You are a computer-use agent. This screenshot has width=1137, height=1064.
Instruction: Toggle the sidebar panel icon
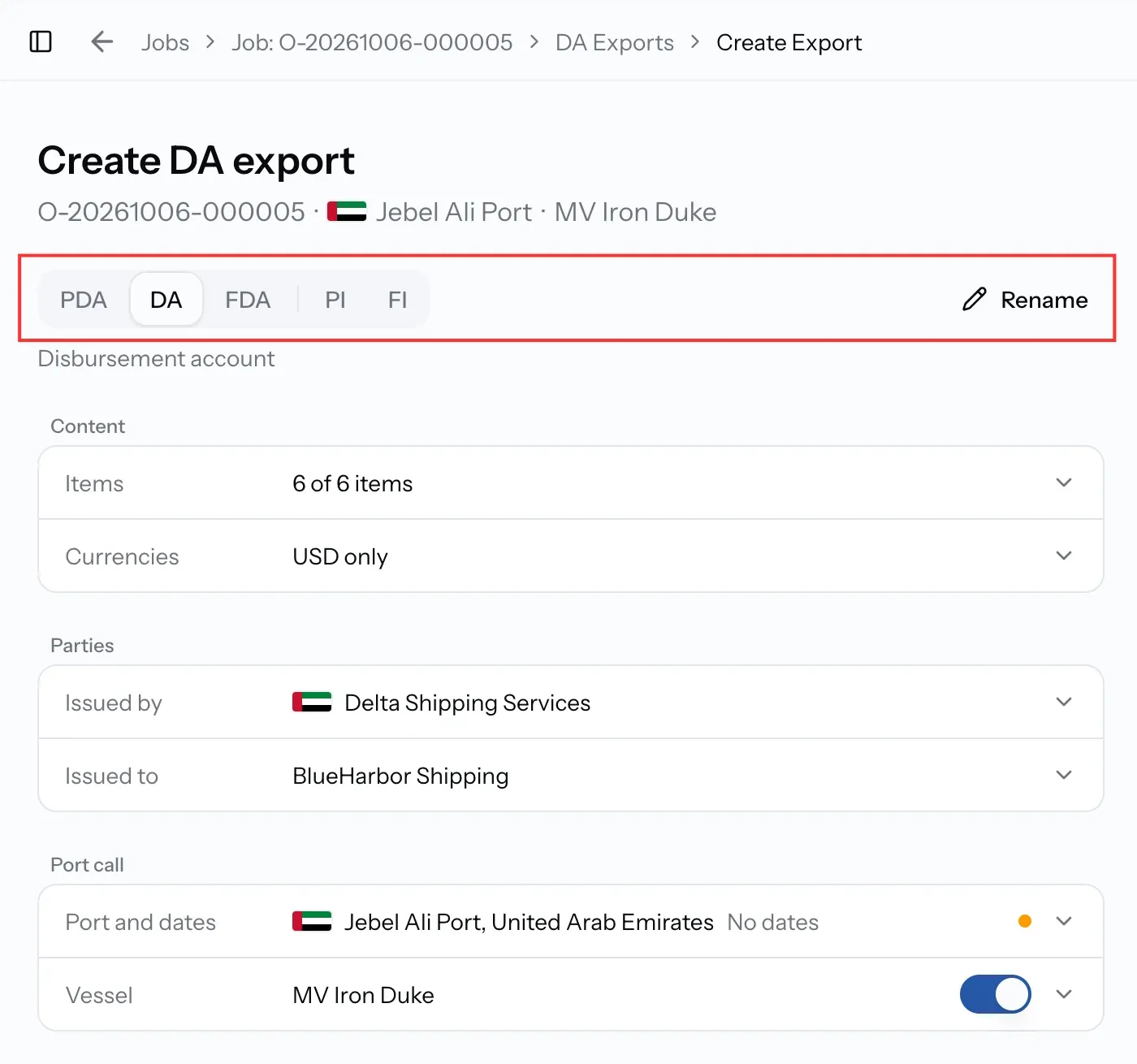pyautogui.click(x=41, y=41)
